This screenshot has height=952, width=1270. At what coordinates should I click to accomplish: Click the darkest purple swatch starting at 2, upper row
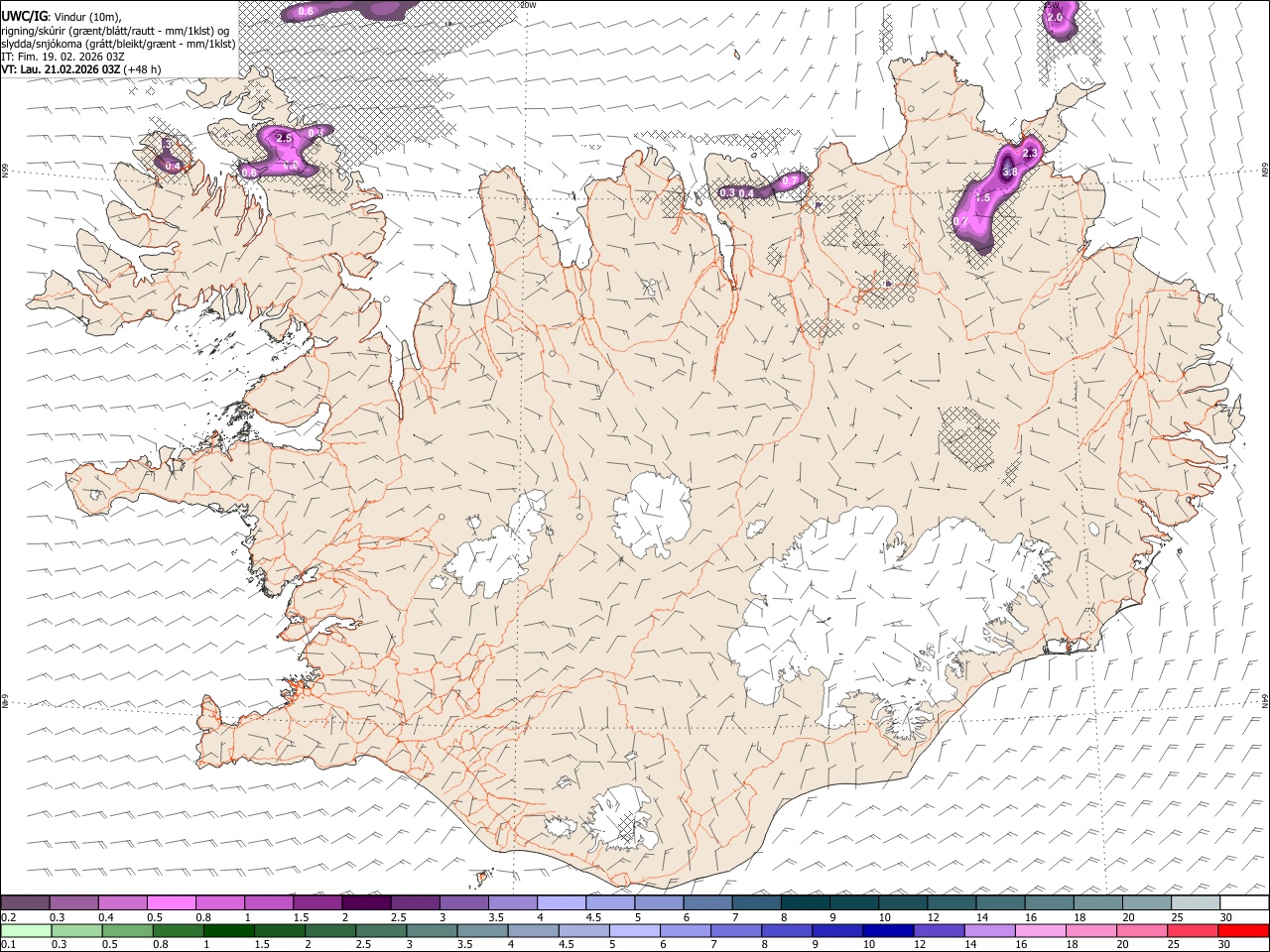365,902
